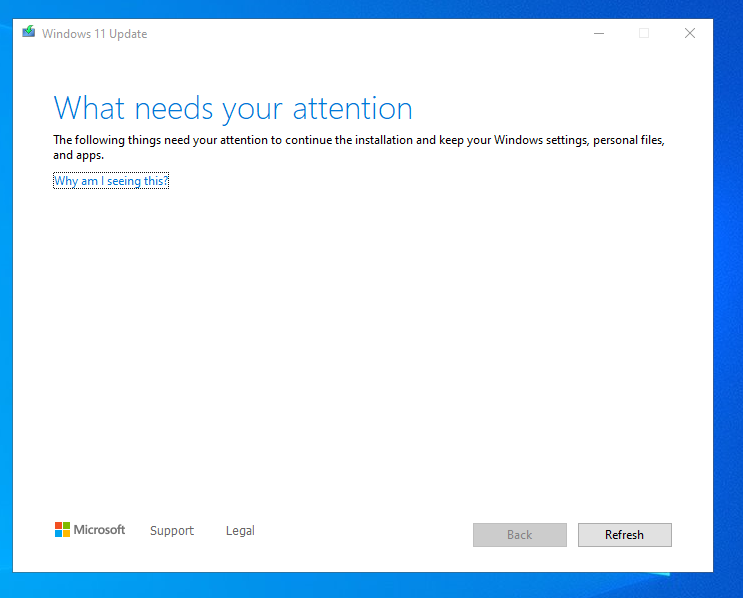743x598 pixels.
Task: Click the Microsoft wordmark text
Action: point(99,529)
